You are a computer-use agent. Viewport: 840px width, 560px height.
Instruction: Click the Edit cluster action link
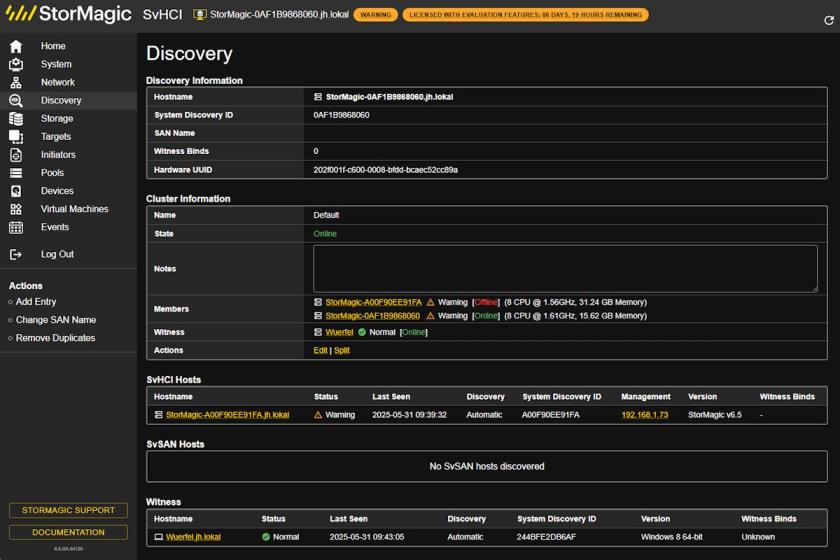point(320,350)
